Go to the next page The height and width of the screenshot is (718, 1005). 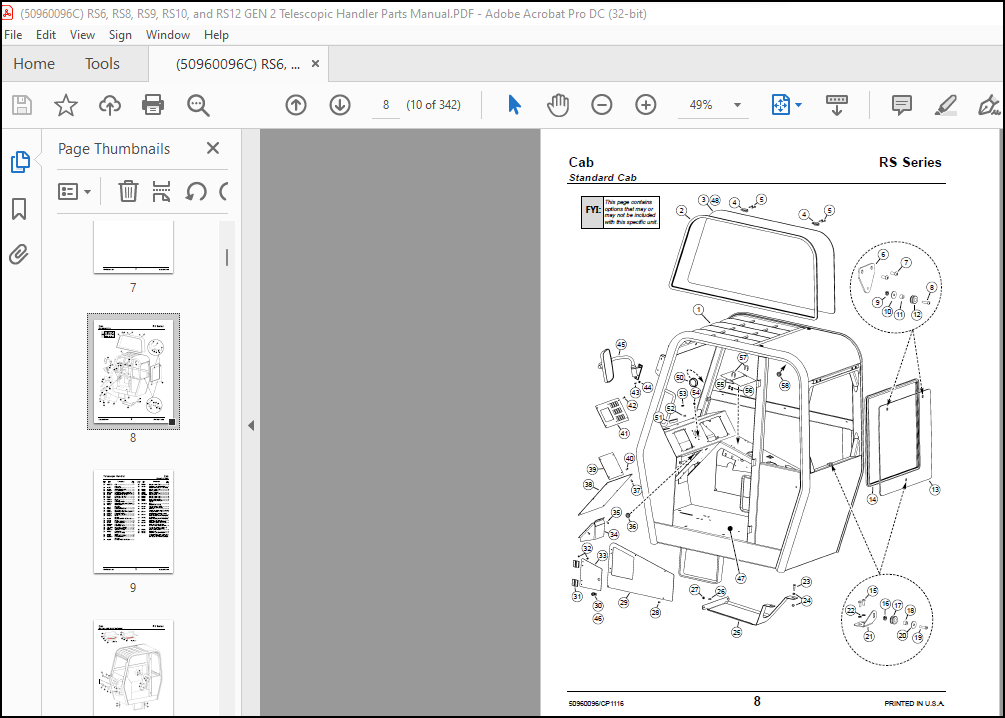pos(340,105)
